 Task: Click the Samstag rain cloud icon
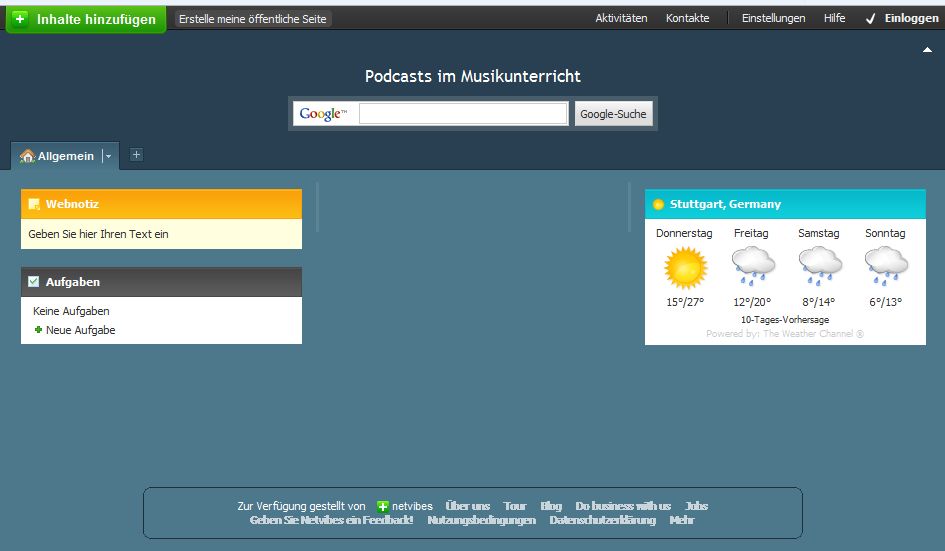820,267
